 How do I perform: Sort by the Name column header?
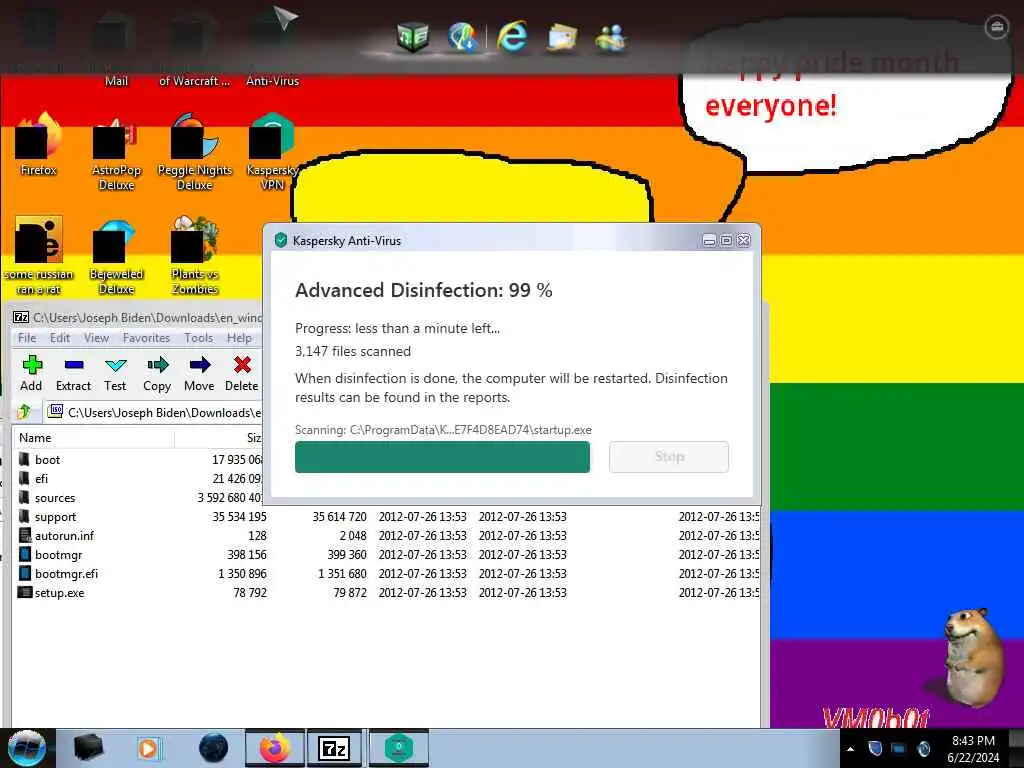click(93, 438)
